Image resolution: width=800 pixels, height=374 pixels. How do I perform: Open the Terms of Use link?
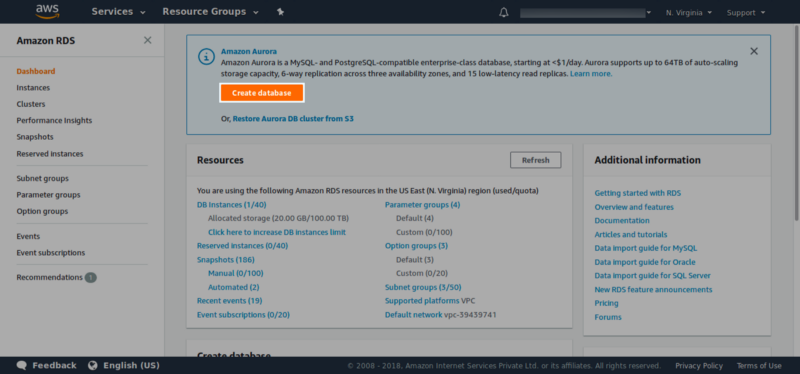[x=759, y=365]
